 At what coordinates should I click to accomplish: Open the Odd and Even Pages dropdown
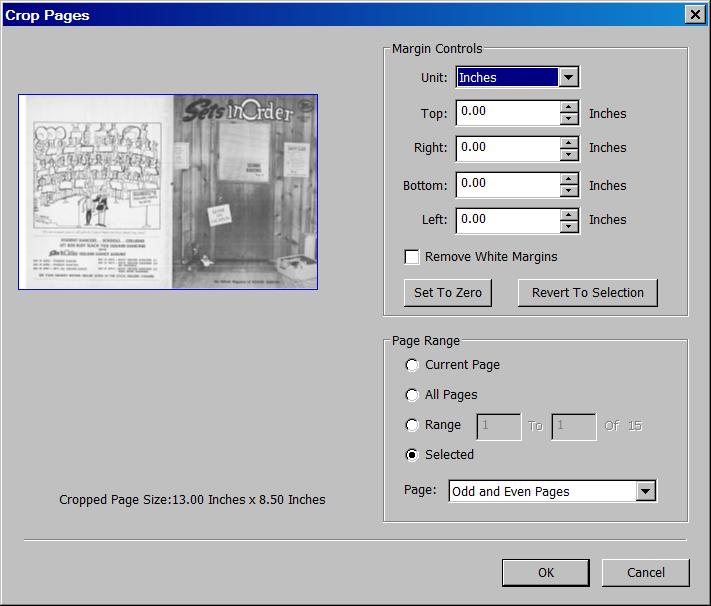click(552, 491)
